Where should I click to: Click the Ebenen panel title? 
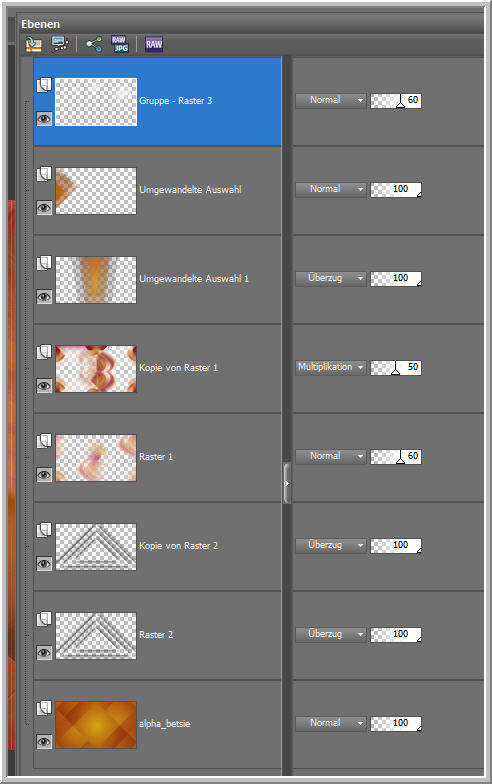pyautogui.click(x=40, y=24)
